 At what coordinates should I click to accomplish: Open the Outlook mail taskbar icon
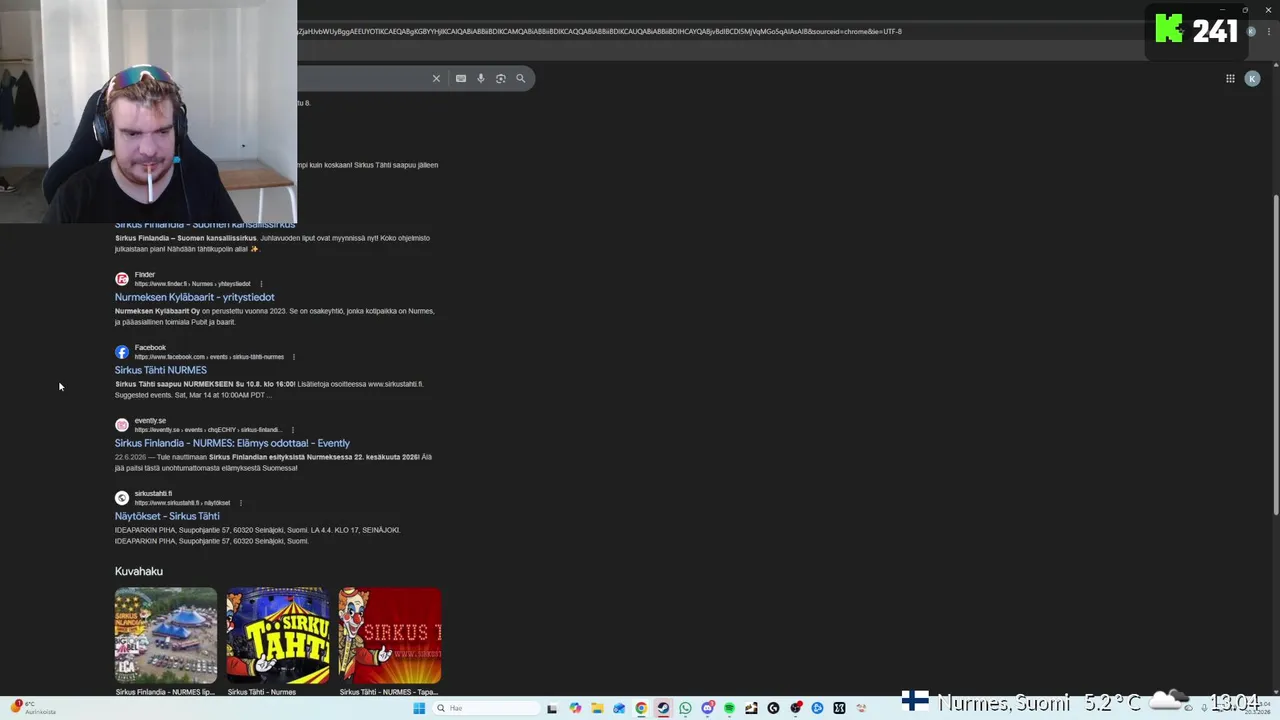point(619,708)
